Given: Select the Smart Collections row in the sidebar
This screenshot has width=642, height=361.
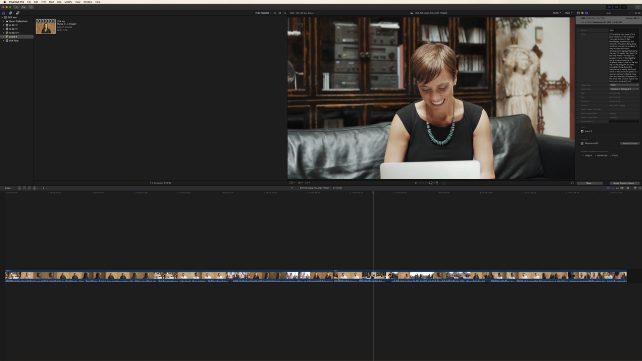Looking at the screenshot, I should coord(17,21).
